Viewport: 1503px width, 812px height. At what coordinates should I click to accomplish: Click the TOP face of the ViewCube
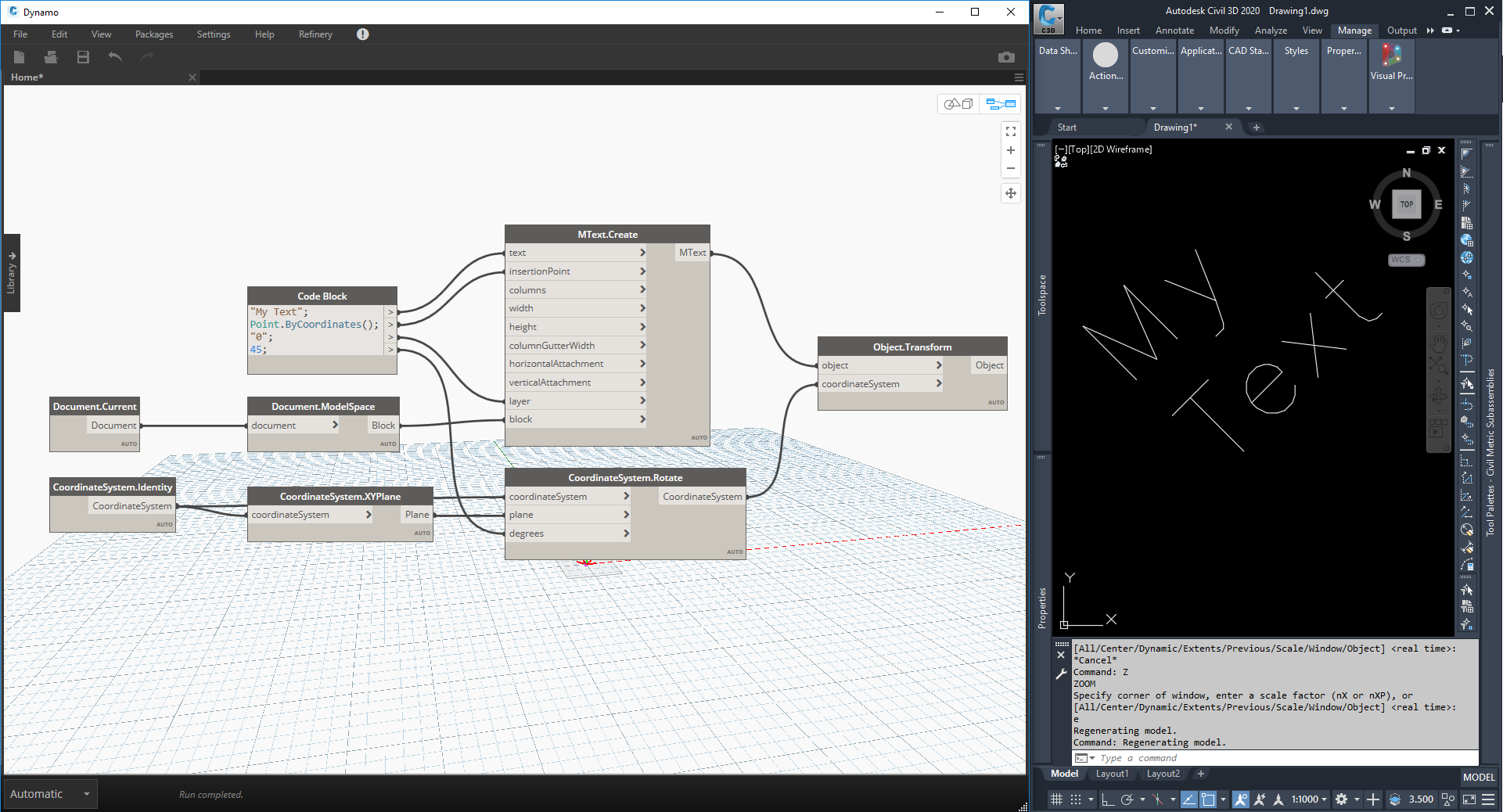(1406, 204)
